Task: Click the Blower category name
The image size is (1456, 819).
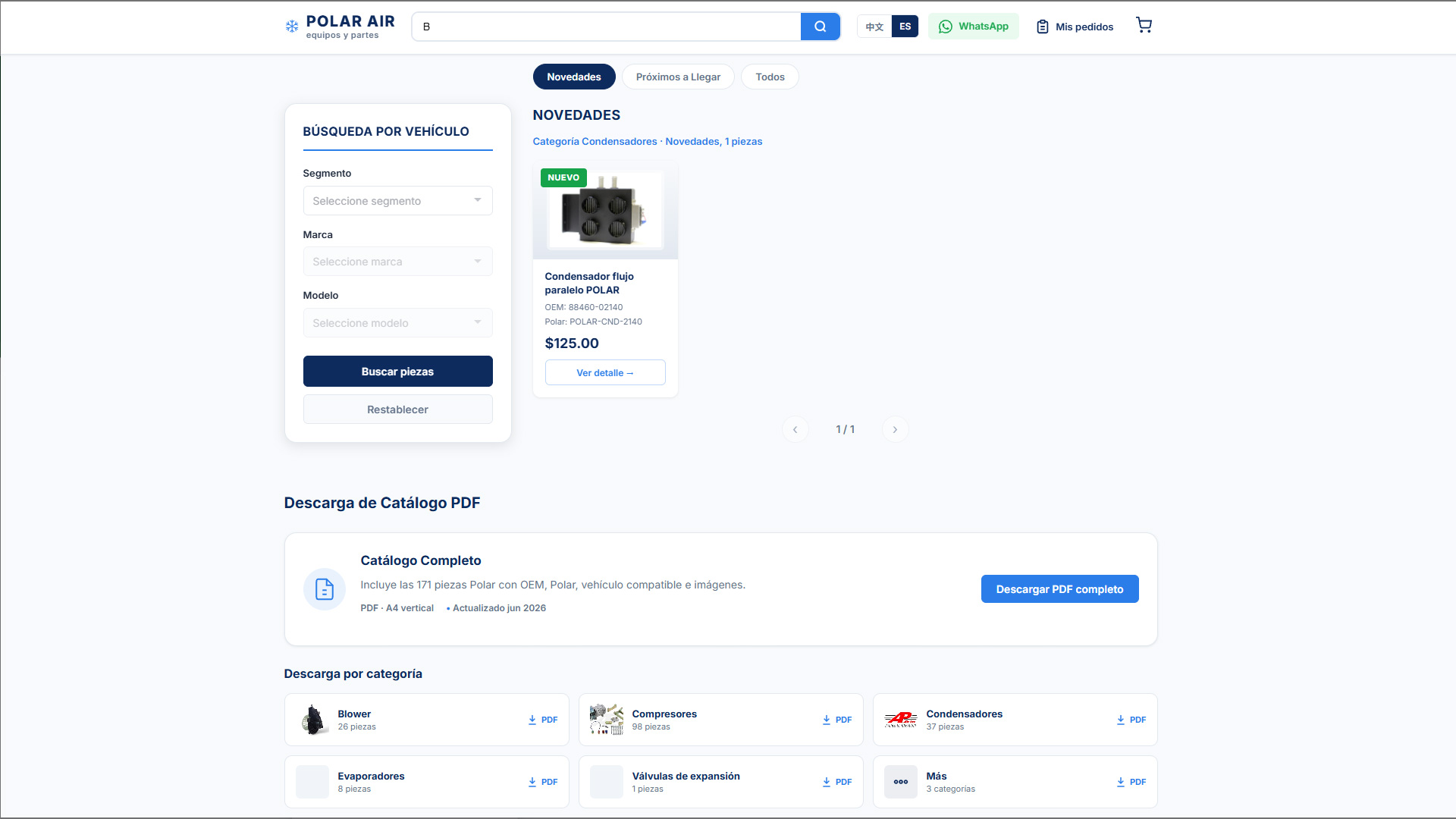Action: click(354, 714)
